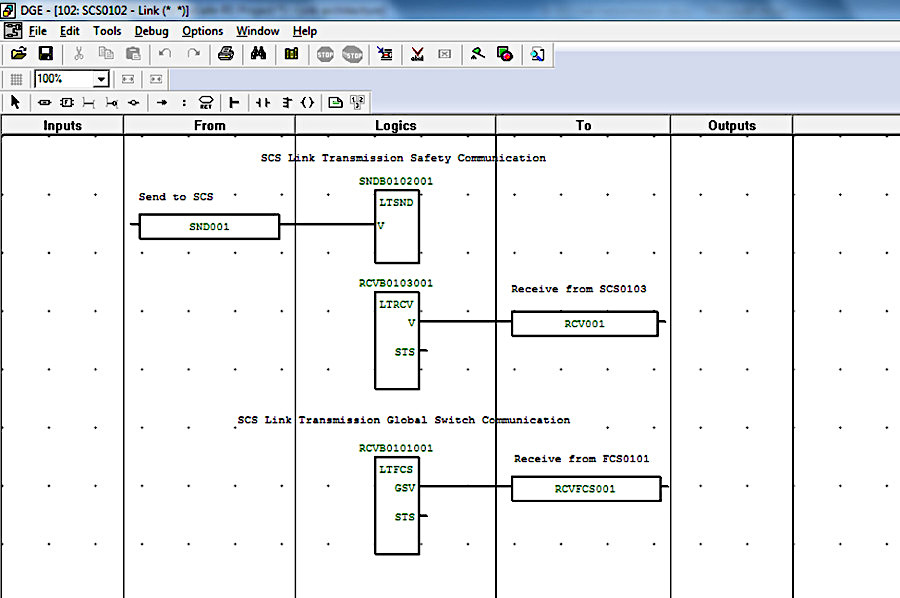900x598 pixels.
Task: Select the pointer arrow selection tool
Action: coord(15,102)
